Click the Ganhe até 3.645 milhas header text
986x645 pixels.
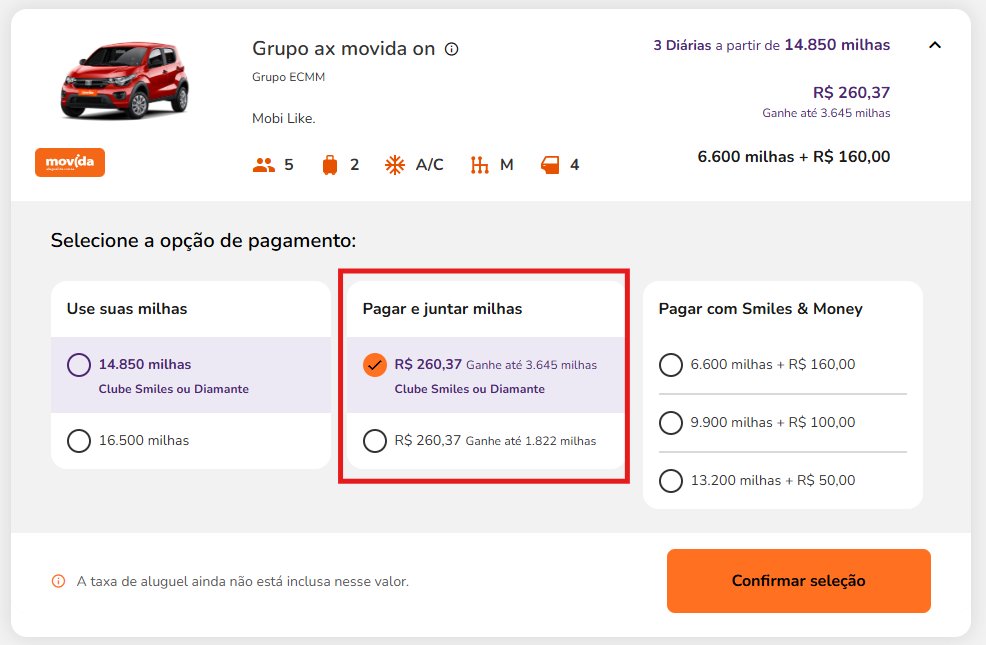pyautogui.click(x=826, y=113)
